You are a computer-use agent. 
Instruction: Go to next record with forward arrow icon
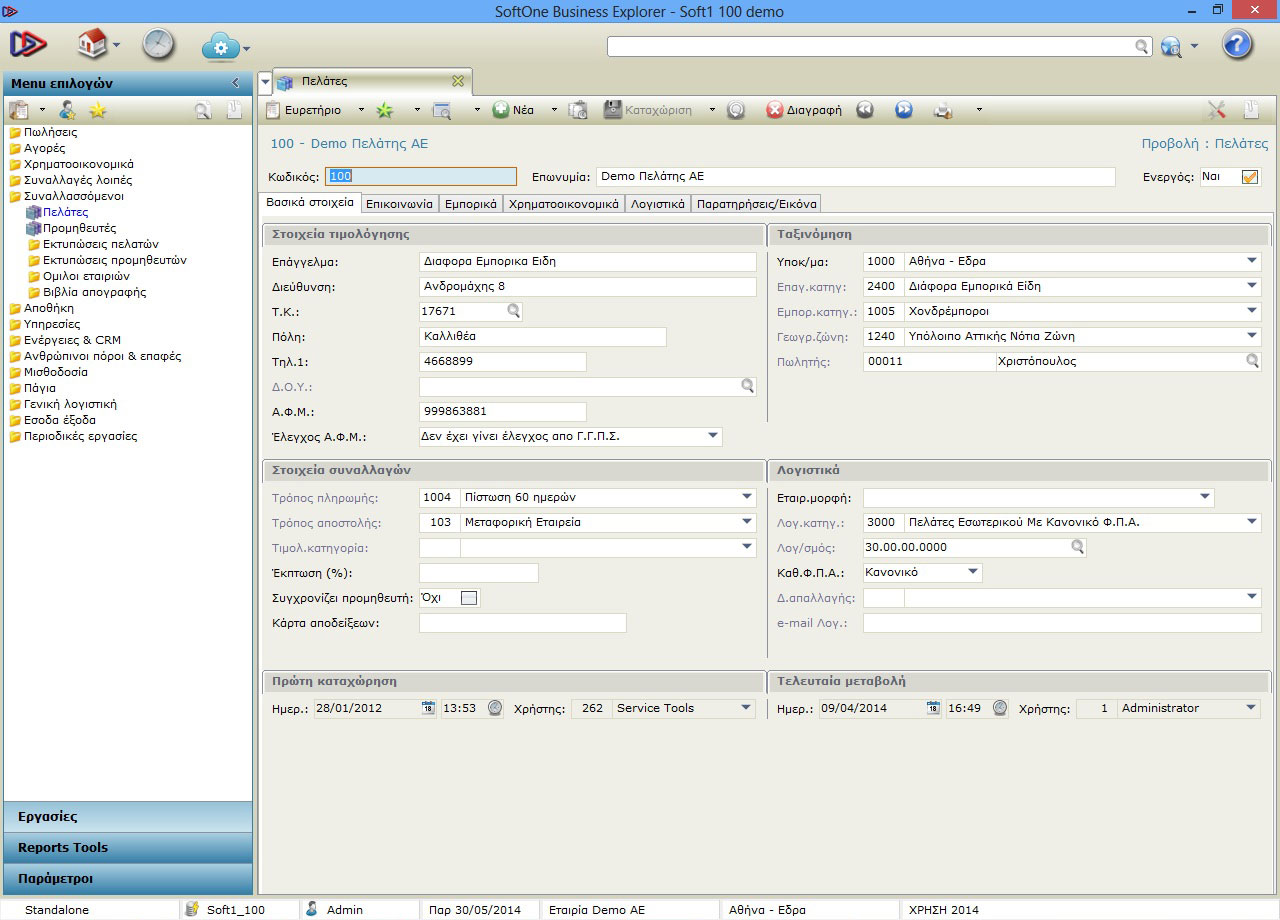coord(903,110)
